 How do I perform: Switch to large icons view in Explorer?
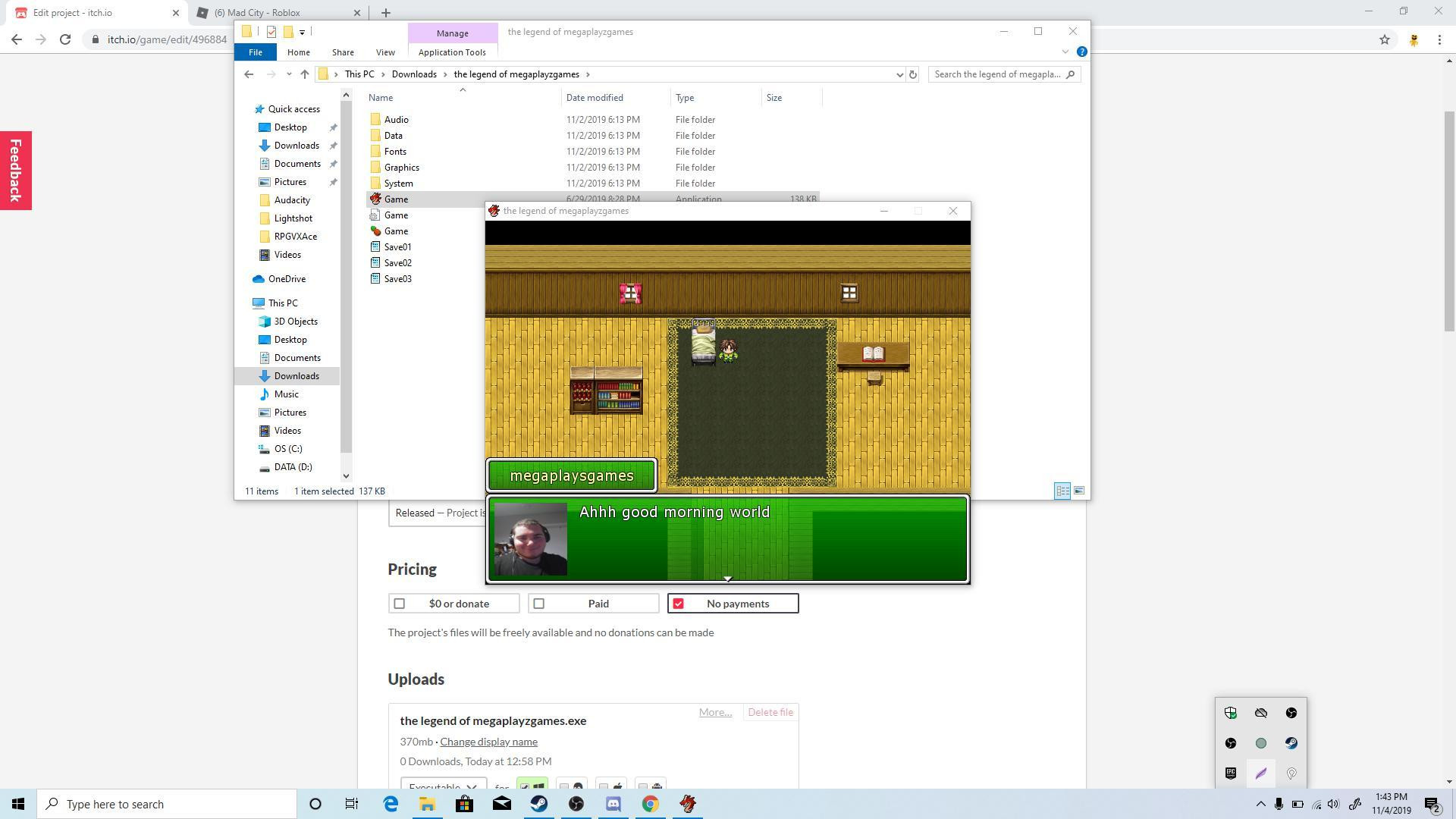coord(1079,491)
